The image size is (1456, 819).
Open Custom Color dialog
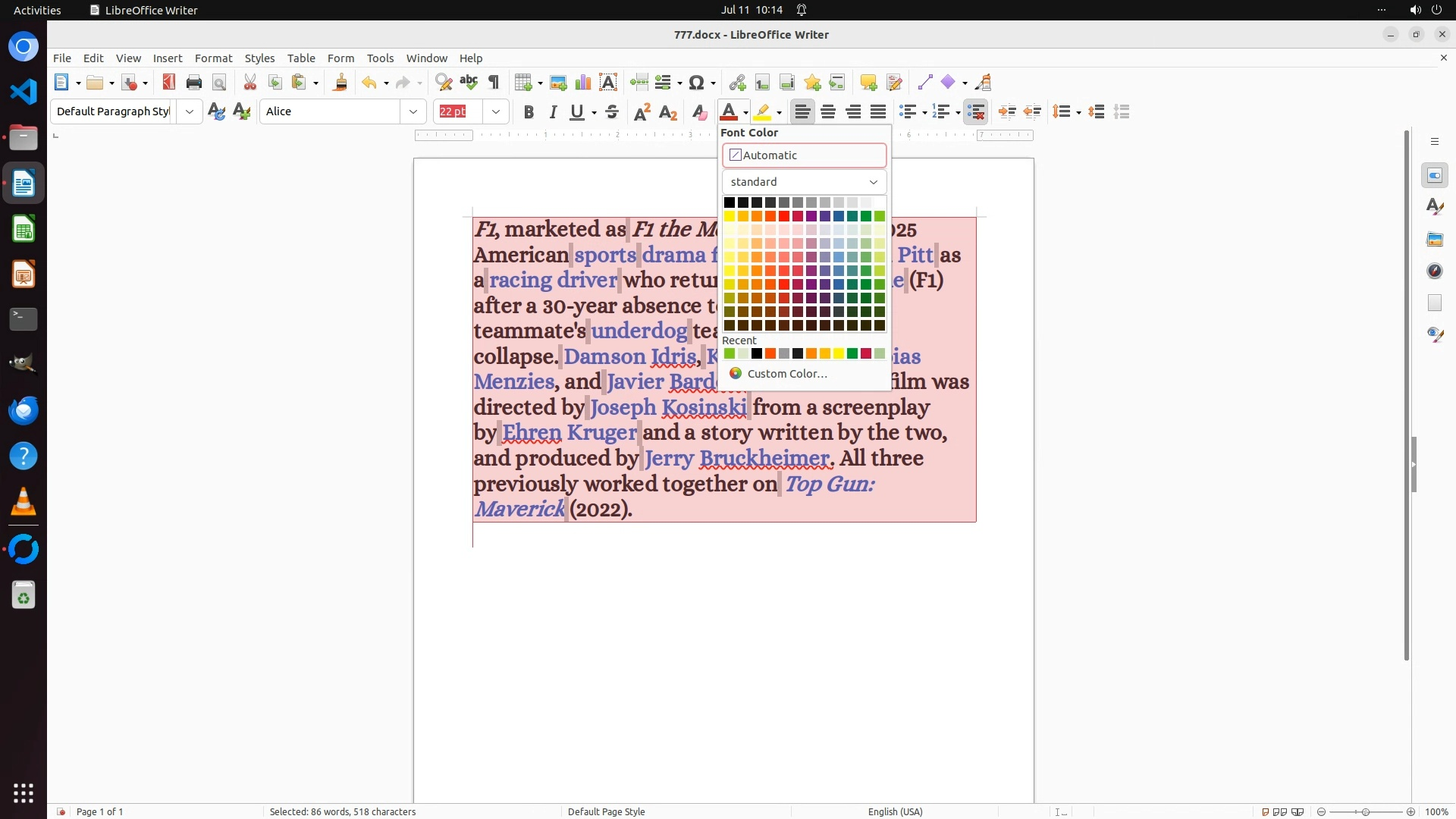tap(786, 374)
